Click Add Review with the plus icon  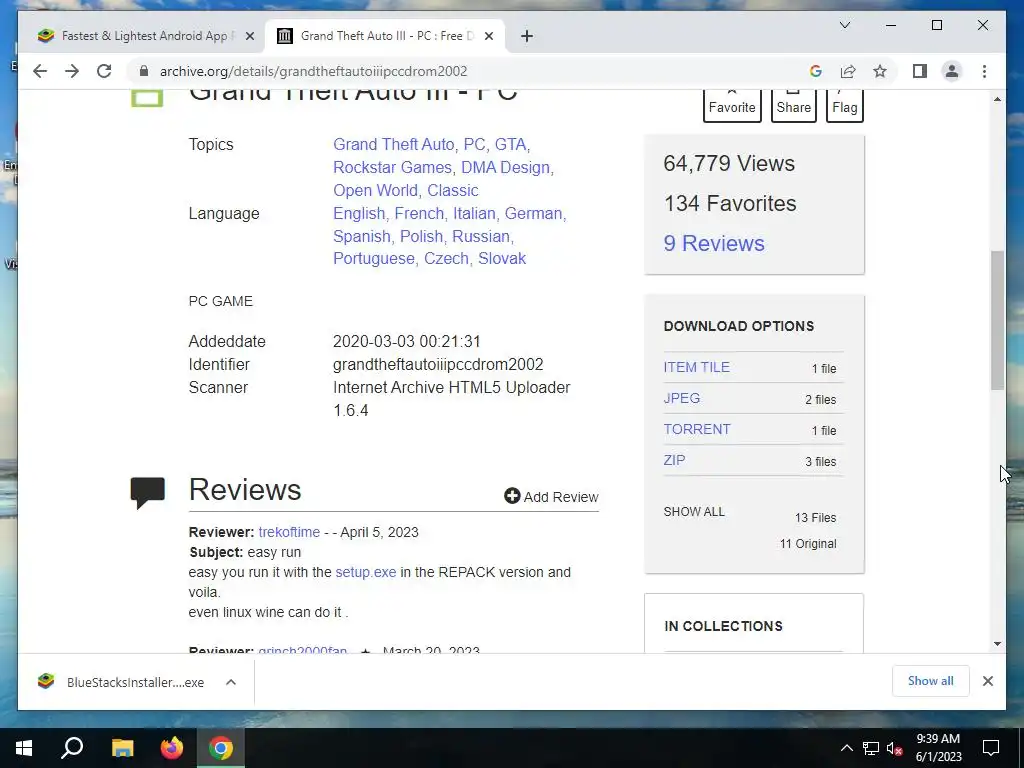pos(551,497)
